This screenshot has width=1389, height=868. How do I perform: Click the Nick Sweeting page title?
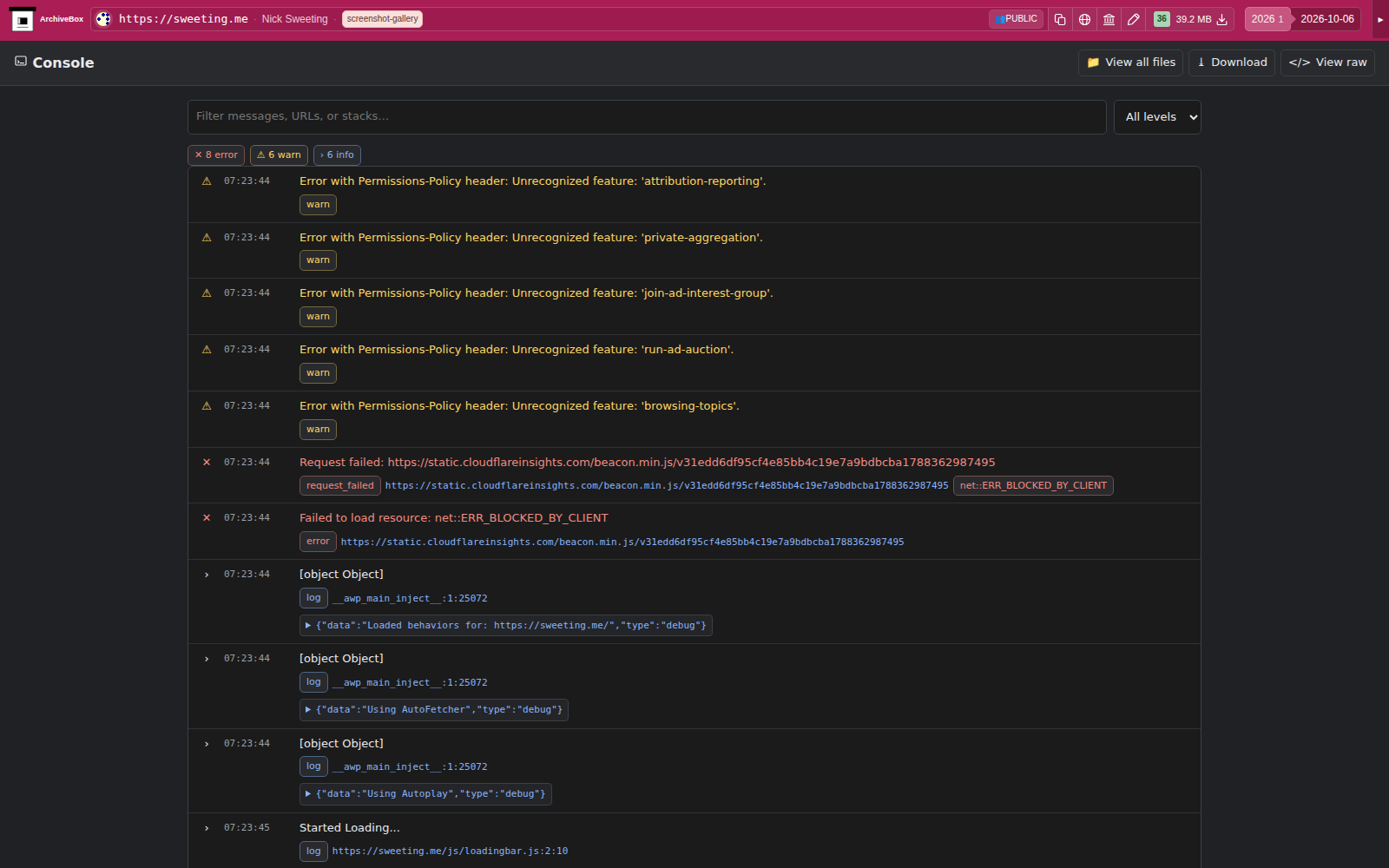coord(294,19)
